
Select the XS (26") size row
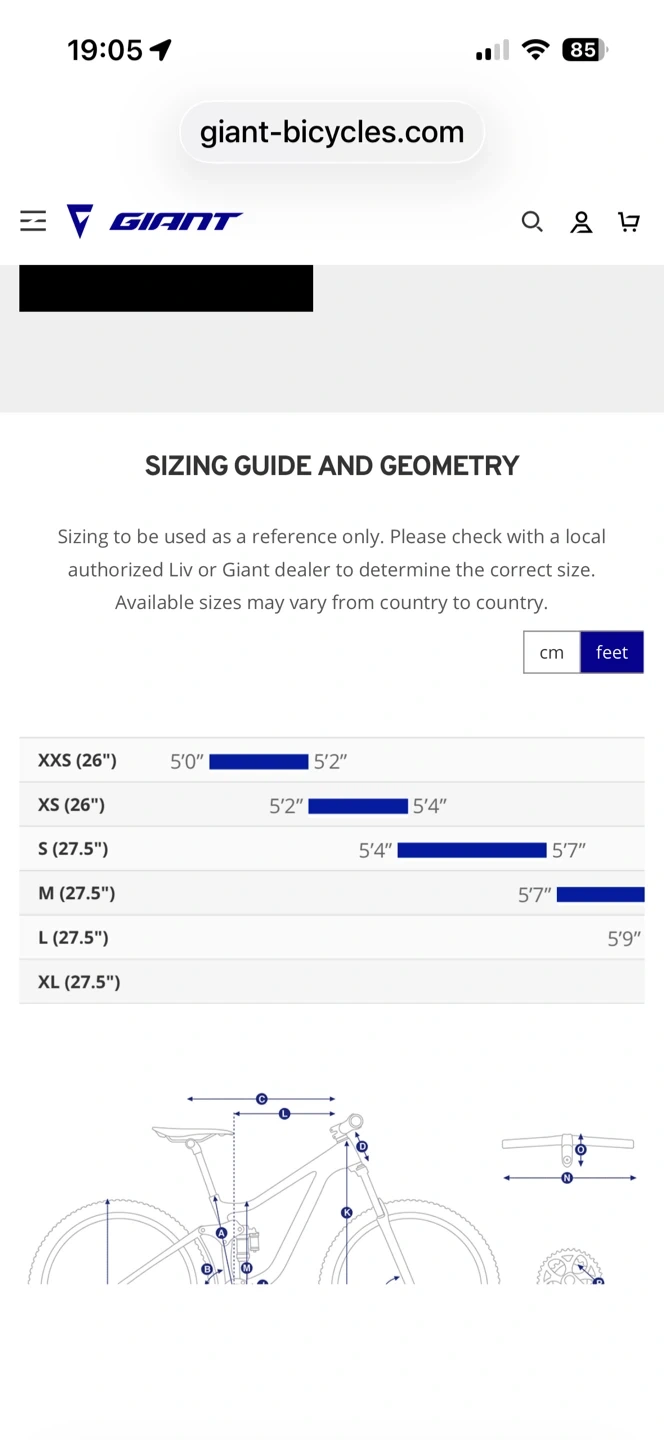pyautogui.click(x=332, y=805)
